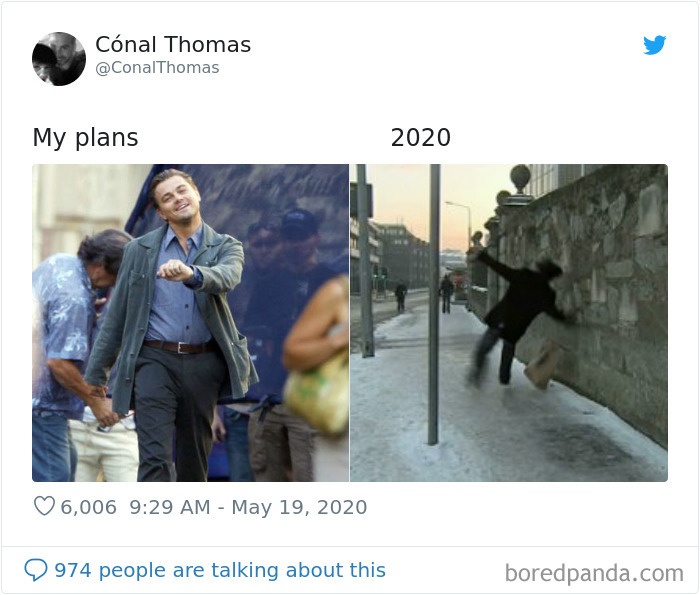The image size is (700, 595).
Task: Click the "My plans" tweet text
Action: coord(85,137)
